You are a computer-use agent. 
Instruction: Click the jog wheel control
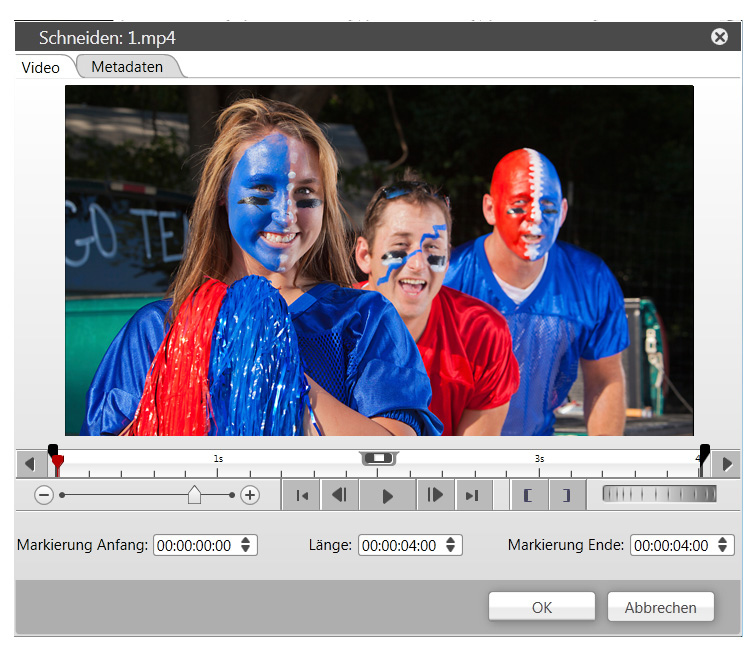point(659,494)
